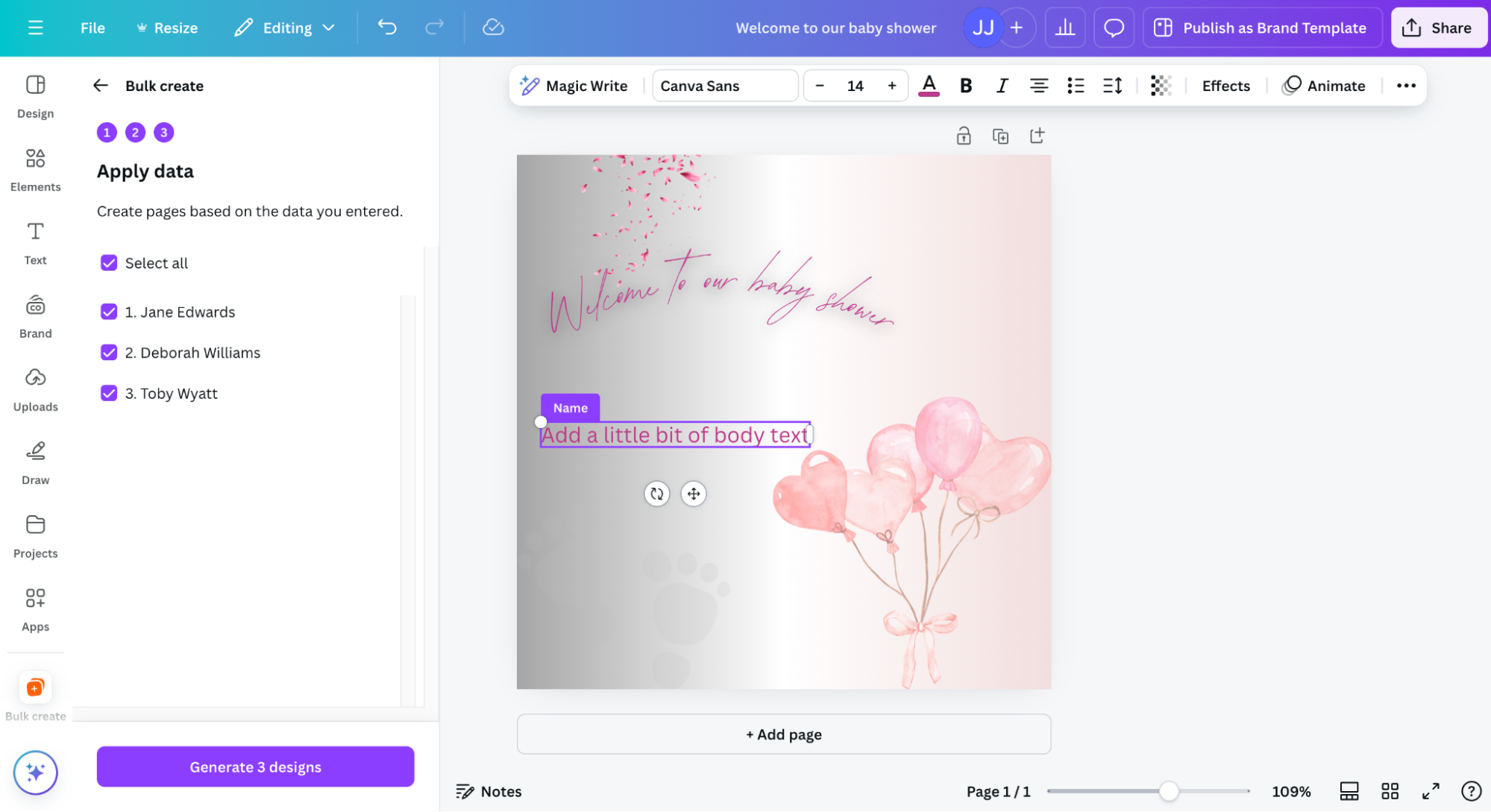Open the text color picker
This screenshot has width=1491, height=812.
click(929, 86)
